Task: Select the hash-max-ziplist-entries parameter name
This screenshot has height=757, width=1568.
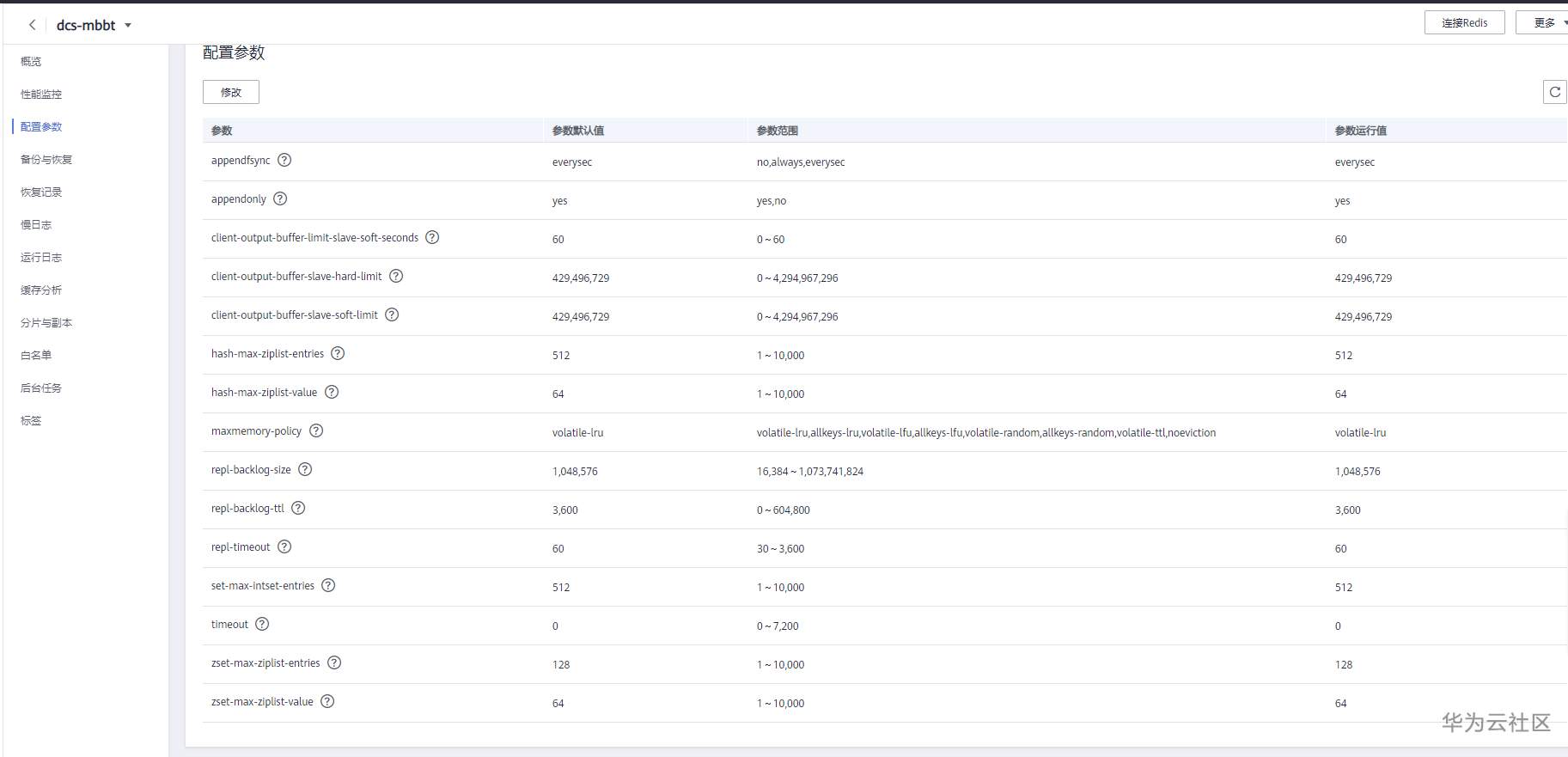Action: click(x=267, y=354)
